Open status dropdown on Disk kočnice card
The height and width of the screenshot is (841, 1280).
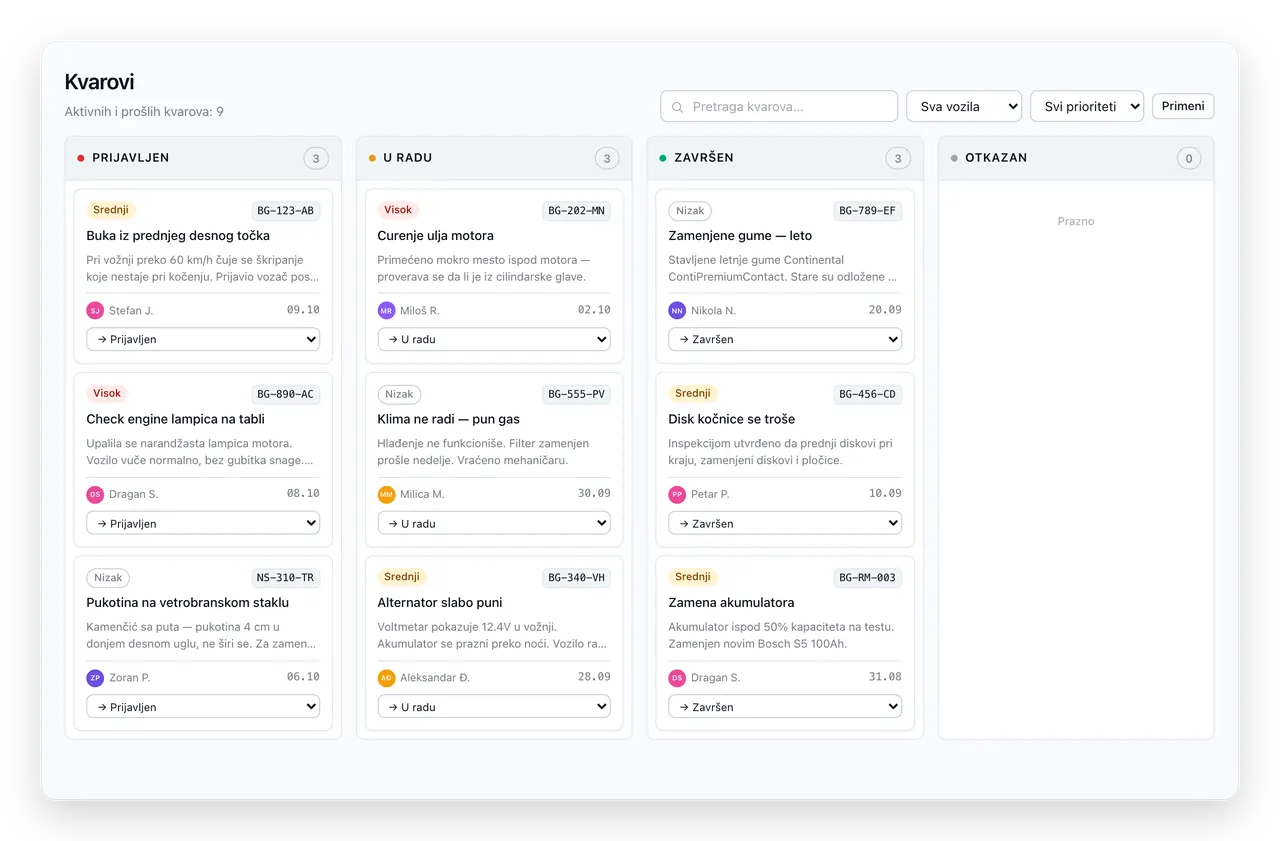[785, 523]
